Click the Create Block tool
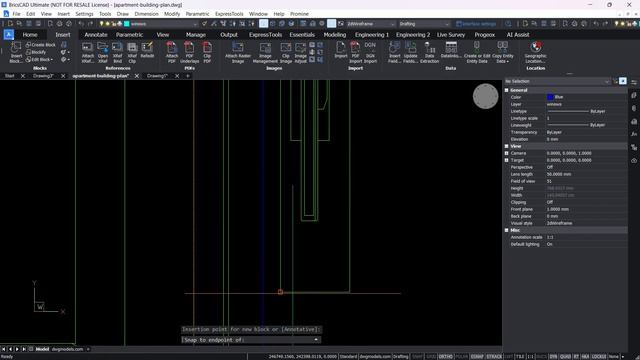This screenshot has width=640, height=360. tap(40, 45)
